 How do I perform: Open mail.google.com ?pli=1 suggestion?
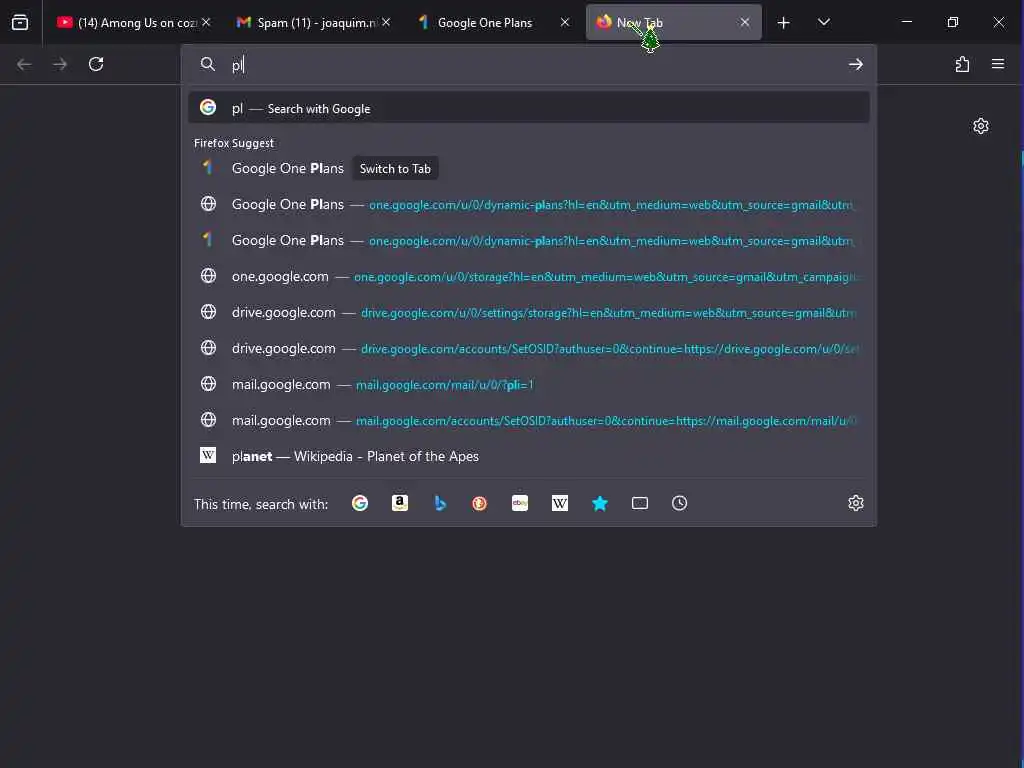[528, 384]
